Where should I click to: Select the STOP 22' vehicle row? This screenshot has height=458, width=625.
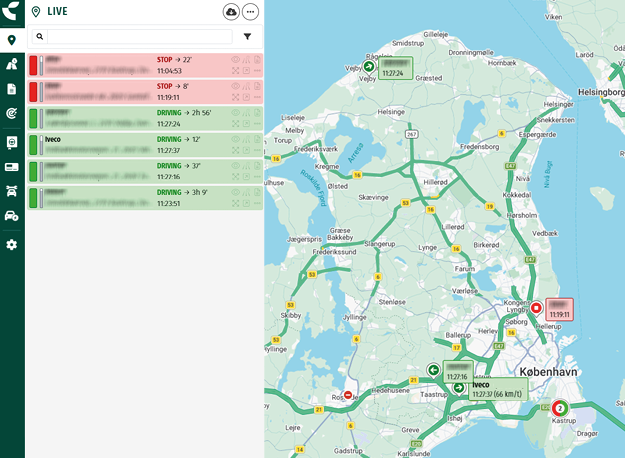tap(145, 65)
